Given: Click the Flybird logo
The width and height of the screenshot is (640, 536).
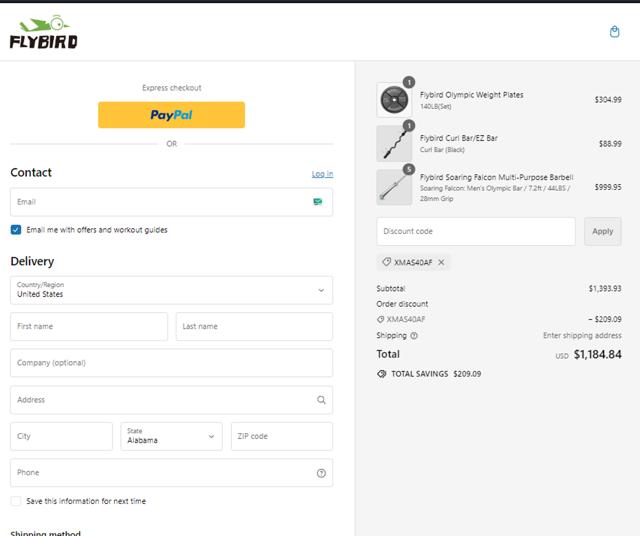Looking at the screenshot, I should (44, 32).
